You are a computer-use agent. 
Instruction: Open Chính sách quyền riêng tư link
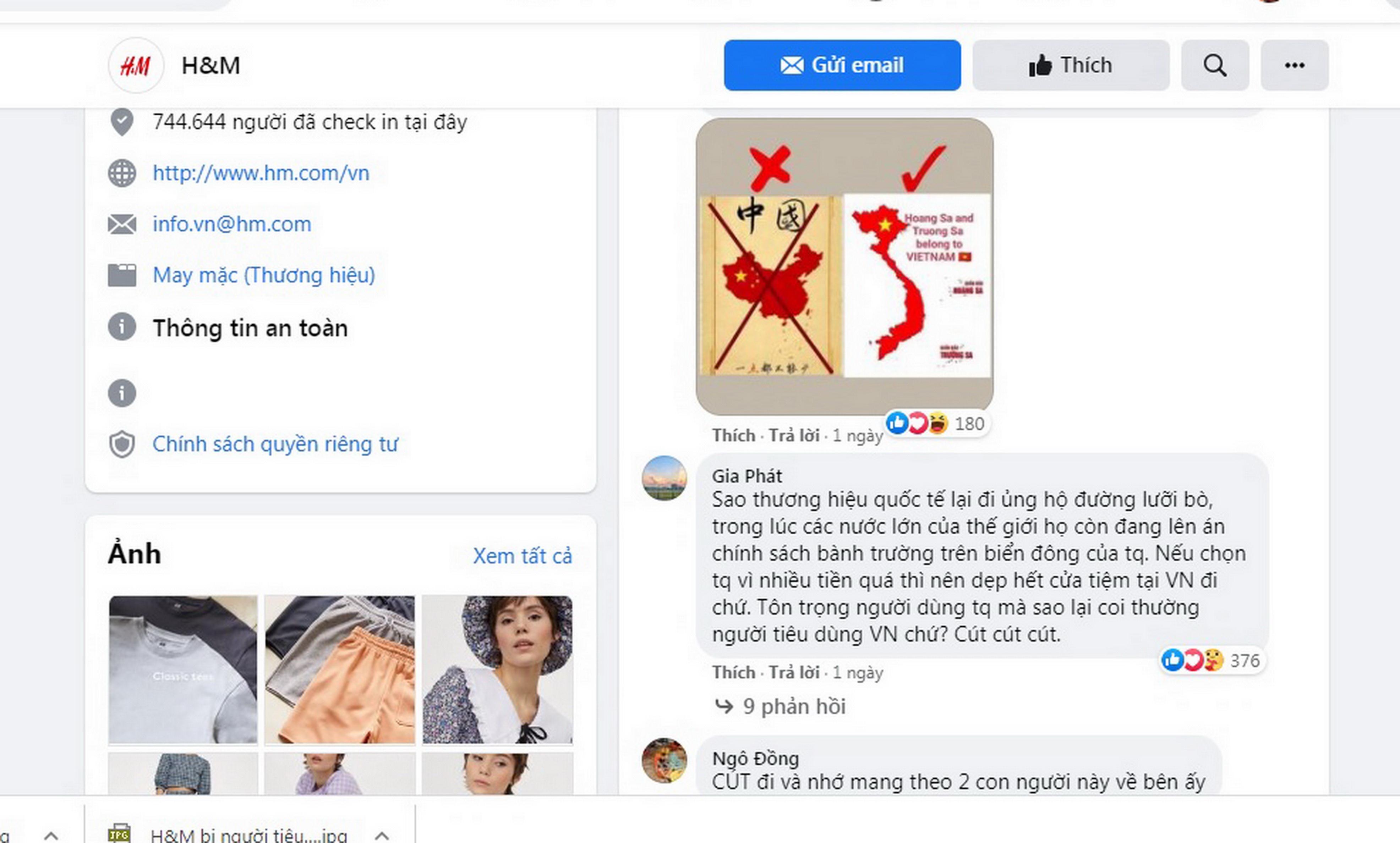pyautogui.click(x=275, y=443)
